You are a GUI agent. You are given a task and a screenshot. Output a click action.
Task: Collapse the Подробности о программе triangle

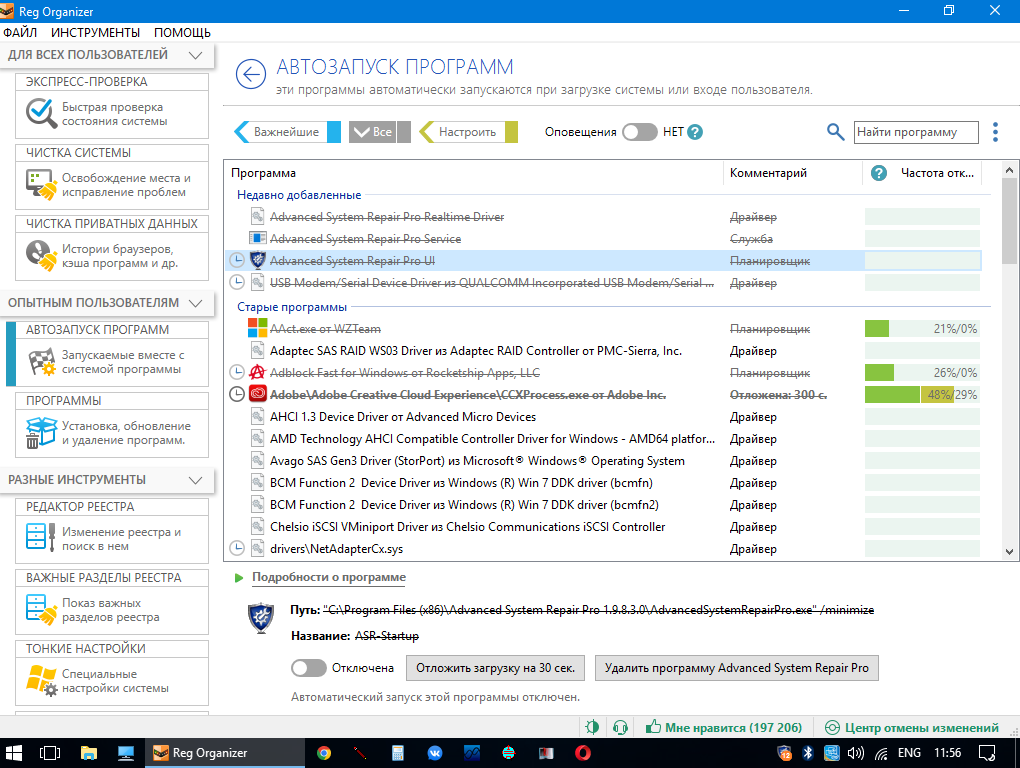tap(239, 577)
